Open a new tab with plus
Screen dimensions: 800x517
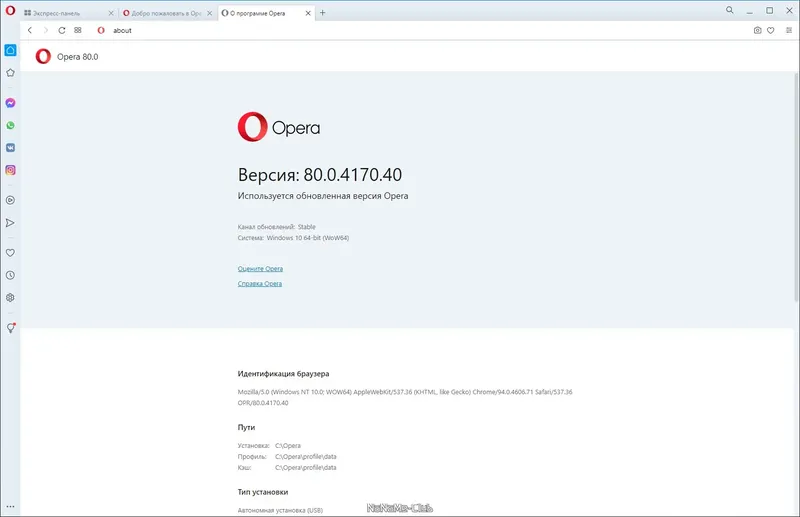coord(322,13)
